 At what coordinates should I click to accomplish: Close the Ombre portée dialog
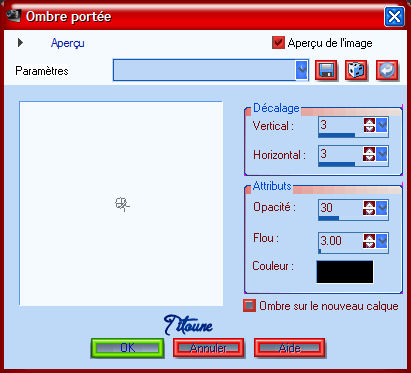(394, 17)
